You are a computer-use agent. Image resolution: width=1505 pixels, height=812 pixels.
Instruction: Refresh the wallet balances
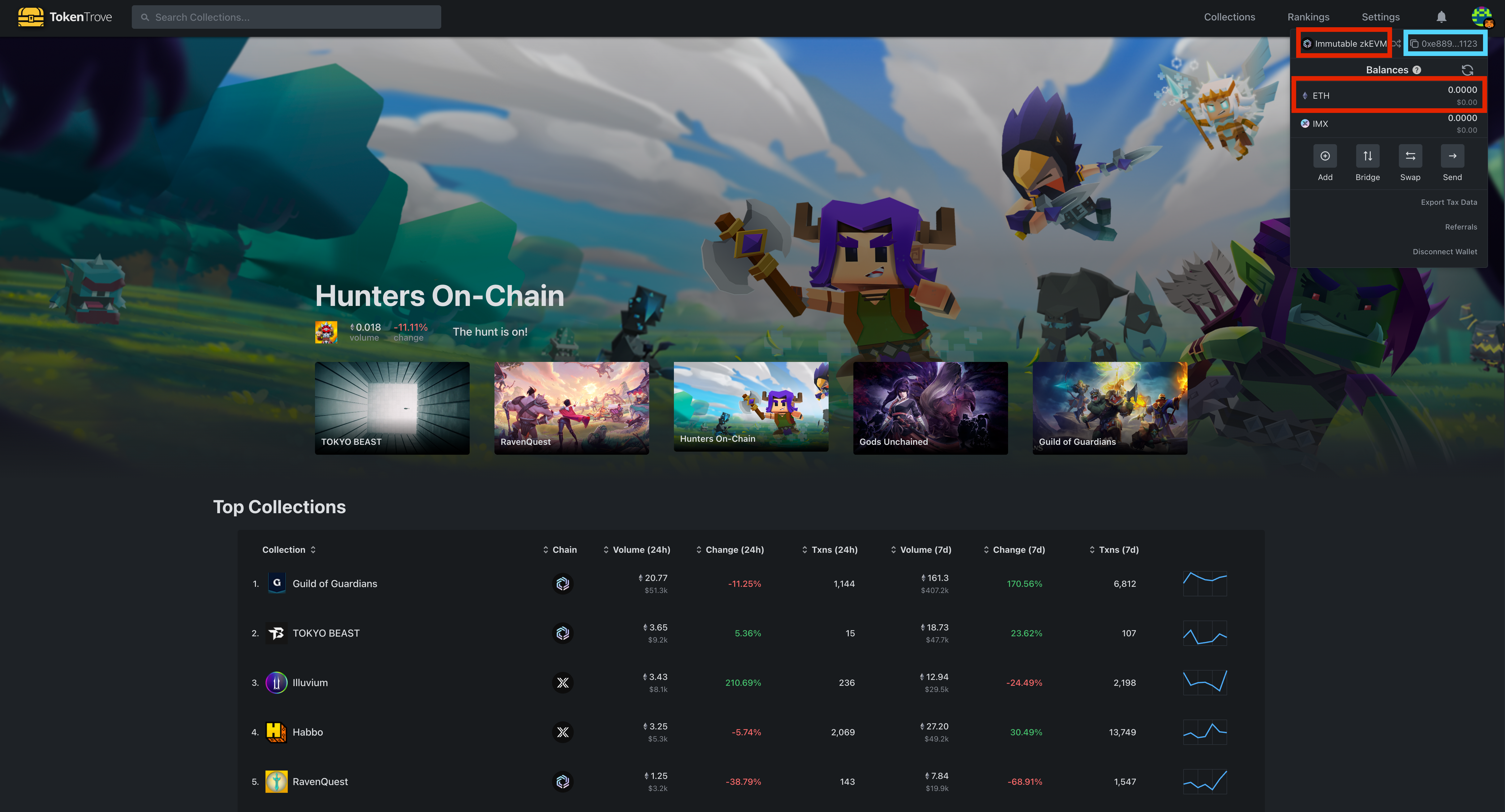(1467, 70)
